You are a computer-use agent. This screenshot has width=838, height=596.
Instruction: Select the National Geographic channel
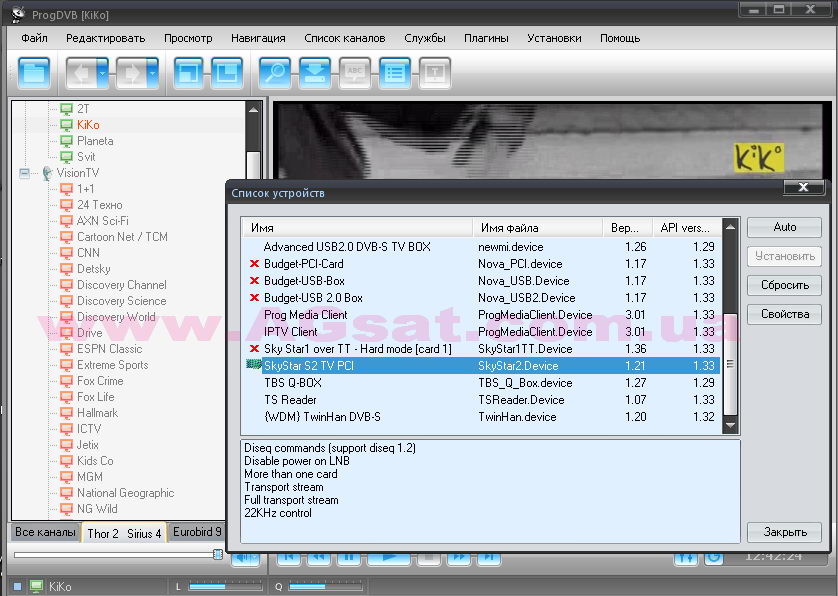[x=126, y=493]
